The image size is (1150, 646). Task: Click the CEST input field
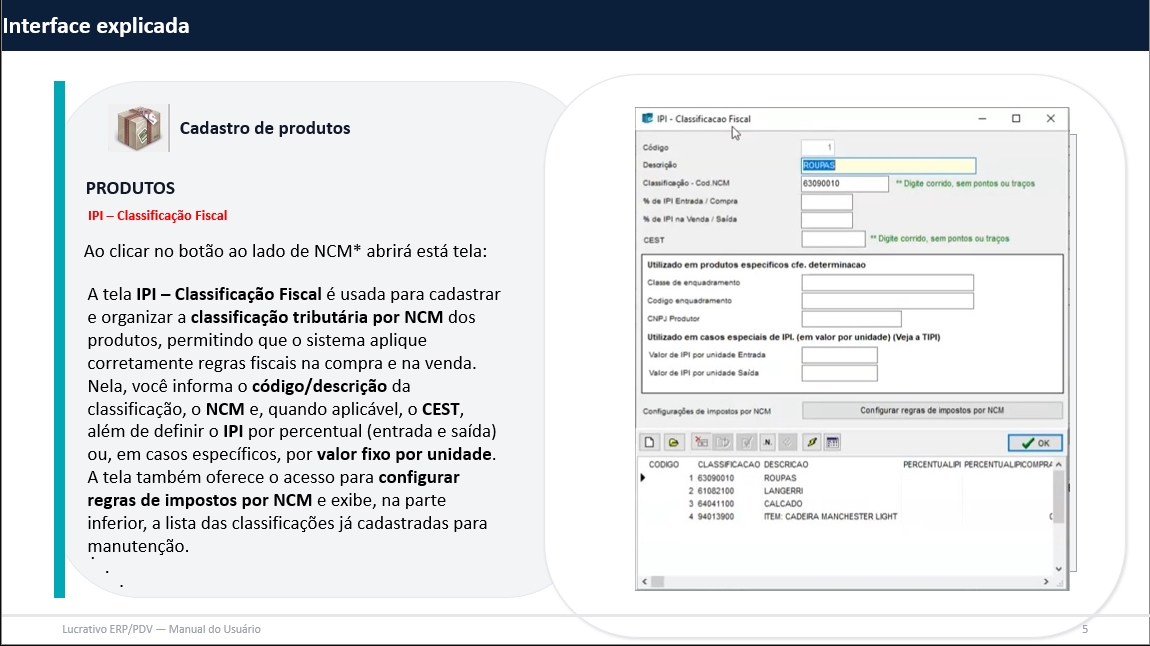(833, 239)
